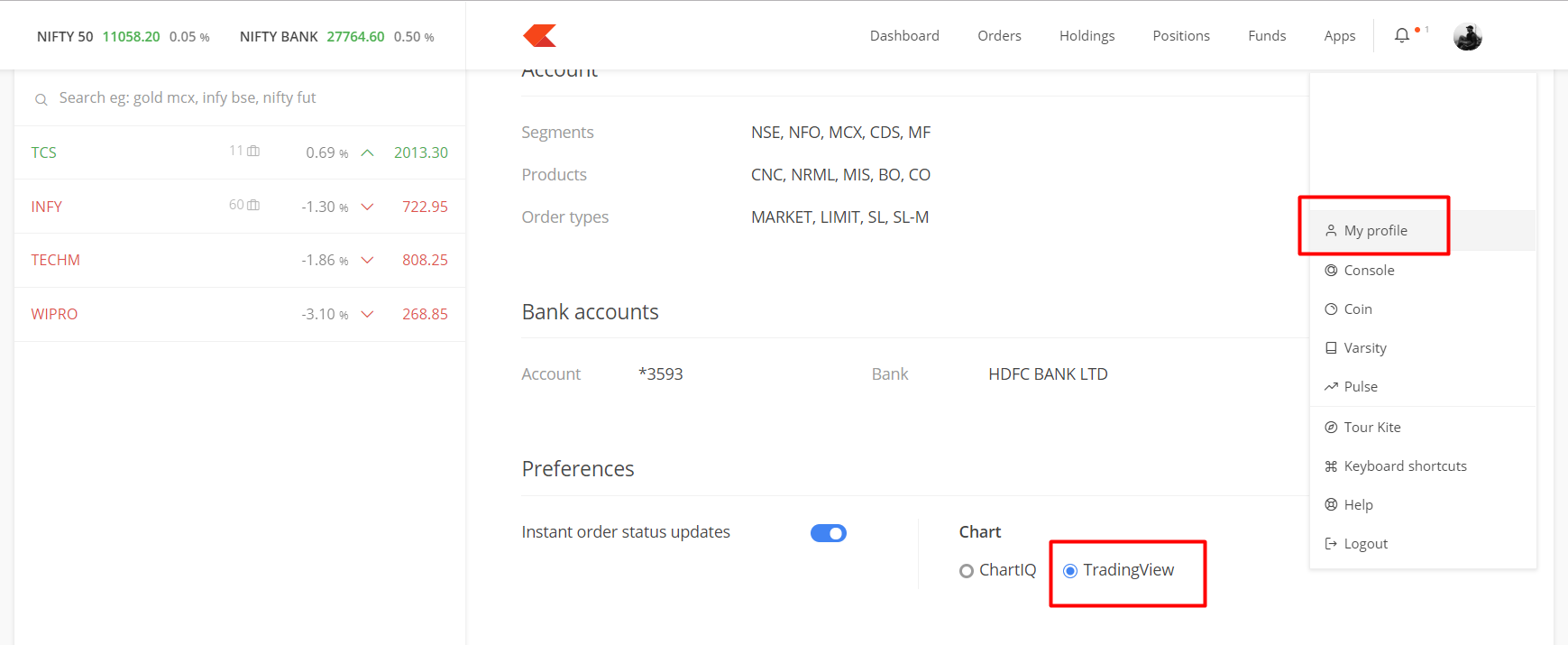This screenshot has height=645, width=1568.
Task: Click the INFY price 722.95
Action: pyautogui.click(x=425, y=207)
